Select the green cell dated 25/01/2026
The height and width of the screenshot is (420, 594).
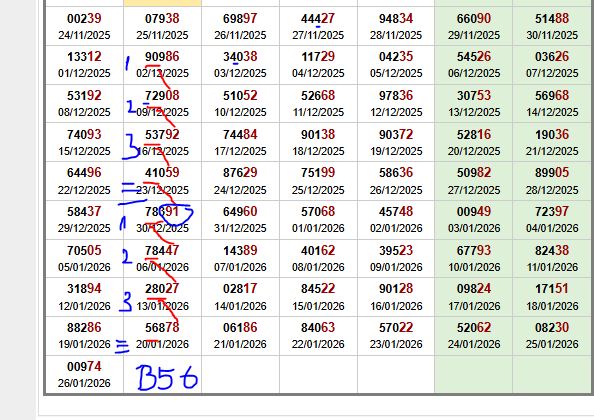point(552,336)
